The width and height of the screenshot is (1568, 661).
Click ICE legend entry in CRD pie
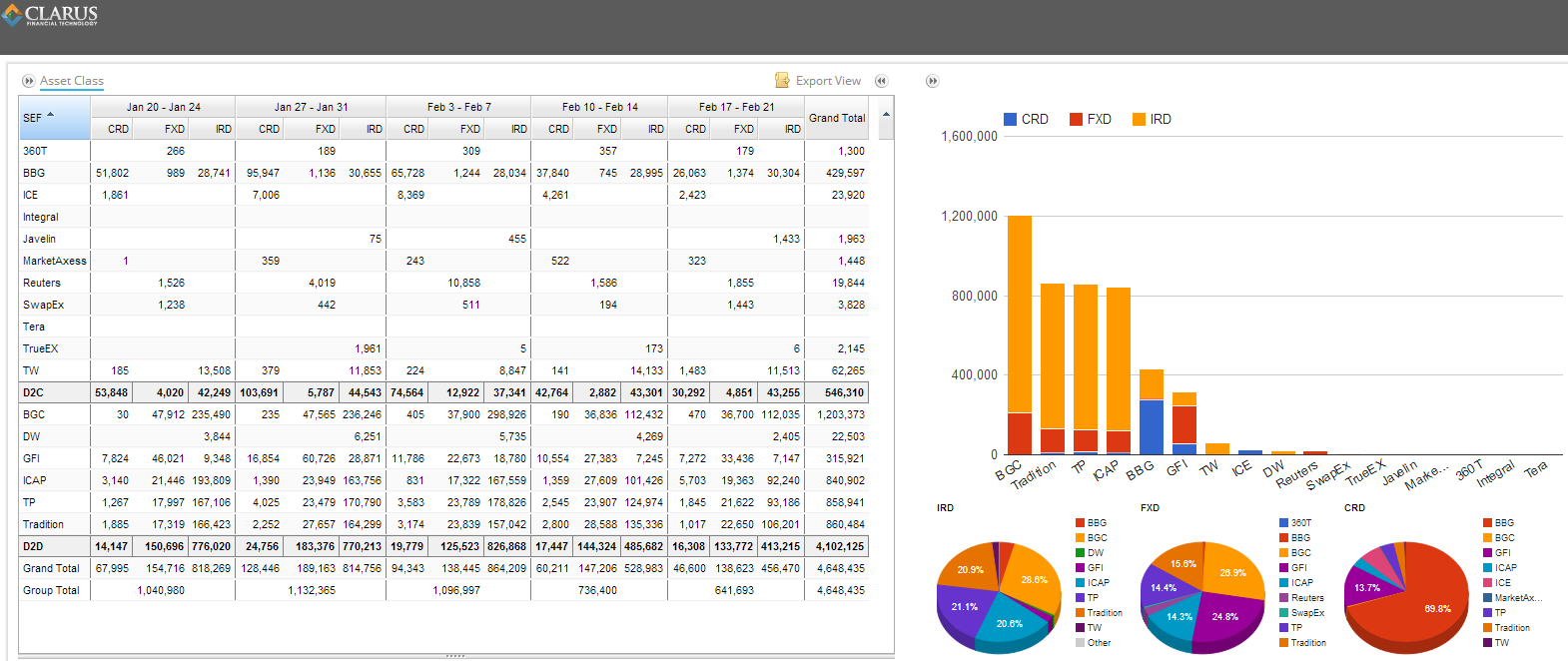[x=1497, y=583]
